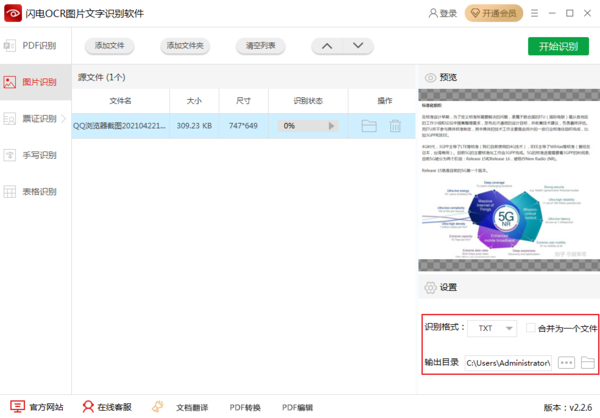The height and width of the screenshot is (418, 600).
Task: Open output folder icon beside ellipsis
Action: click(x=588, y=361)
